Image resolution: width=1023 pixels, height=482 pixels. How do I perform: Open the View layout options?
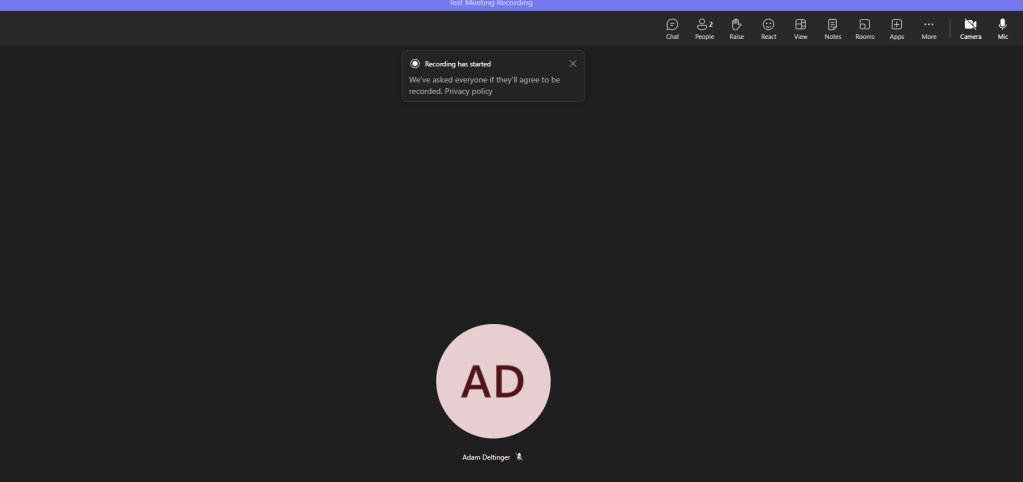pyautogui.click(x=800, y=28)
